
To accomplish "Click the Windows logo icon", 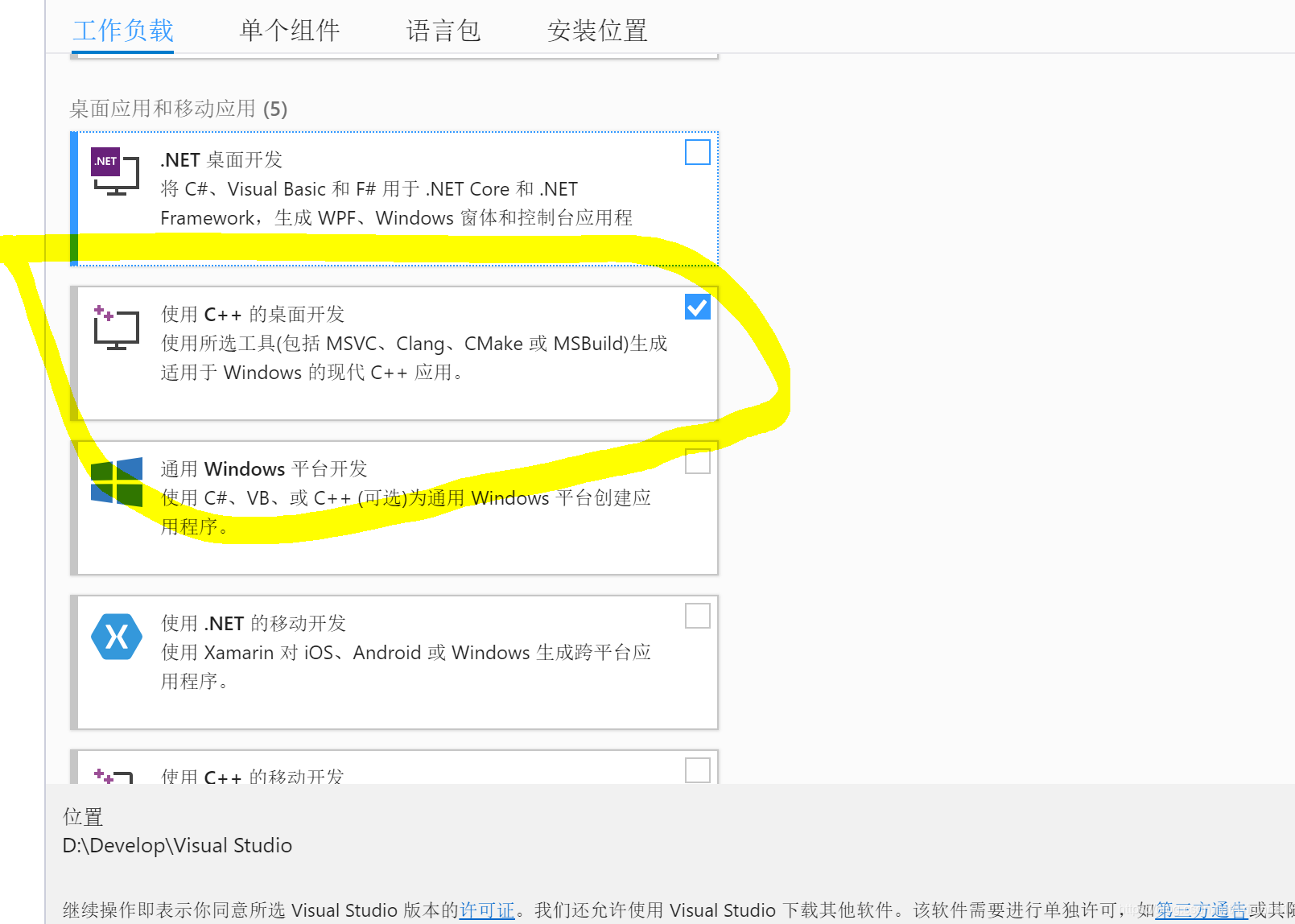I will pos(117,481).
